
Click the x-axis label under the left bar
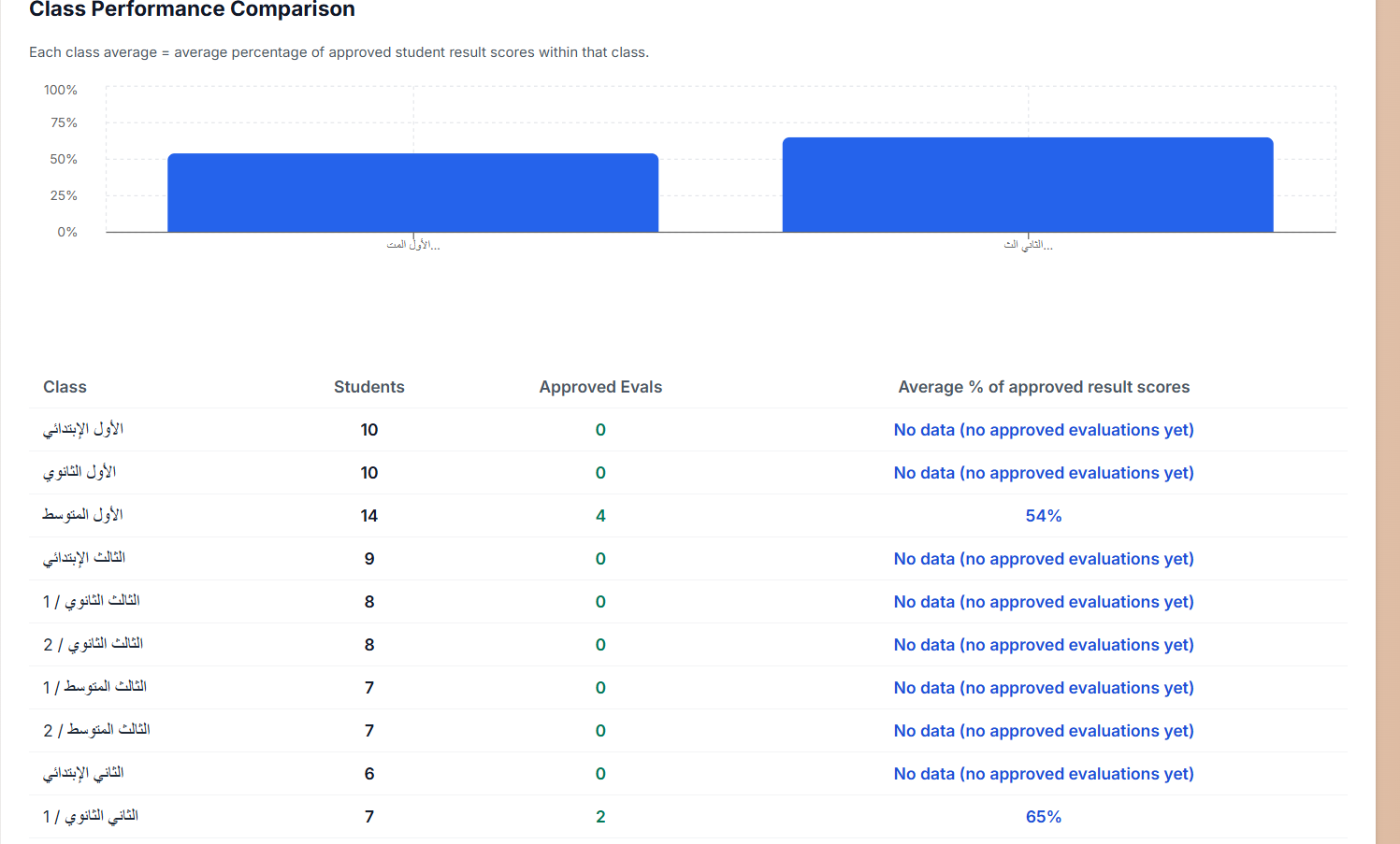point(414,244)
